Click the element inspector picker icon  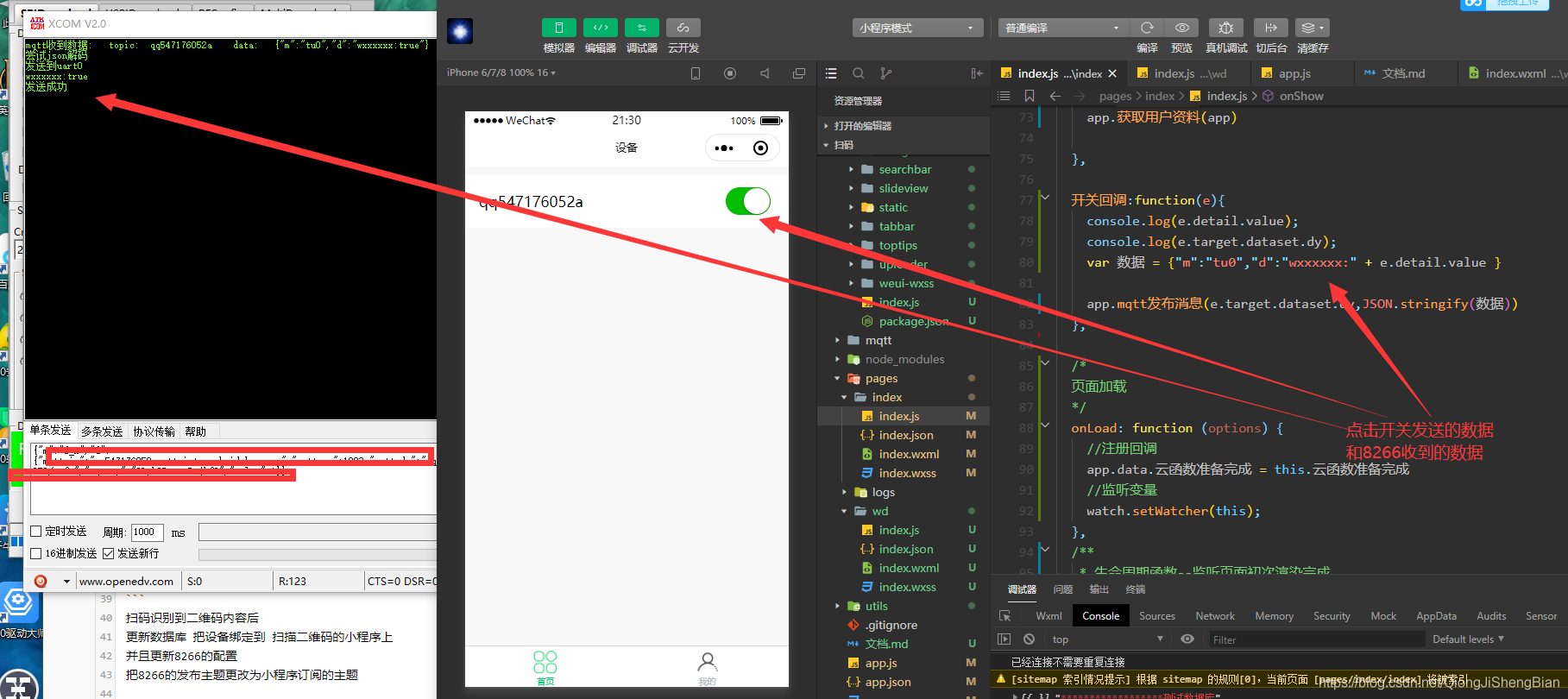(1004, 616)
